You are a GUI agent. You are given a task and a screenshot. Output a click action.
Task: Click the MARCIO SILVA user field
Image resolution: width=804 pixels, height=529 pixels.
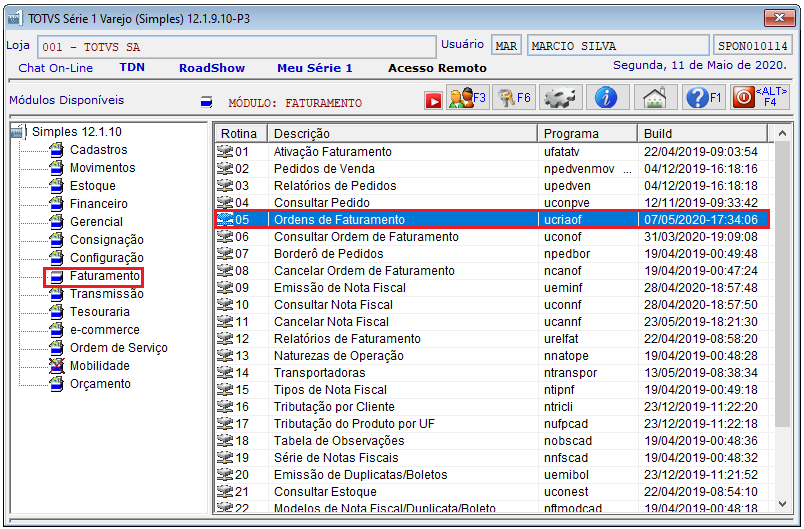click(617, 46)
